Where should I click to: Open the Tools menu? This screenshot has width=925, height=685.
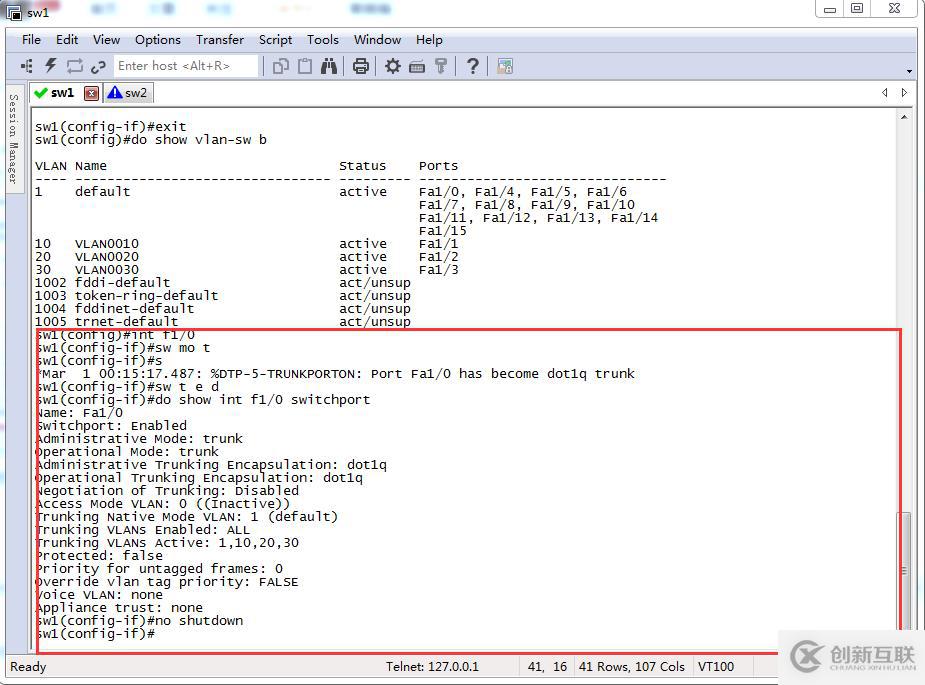coord(323,40)
